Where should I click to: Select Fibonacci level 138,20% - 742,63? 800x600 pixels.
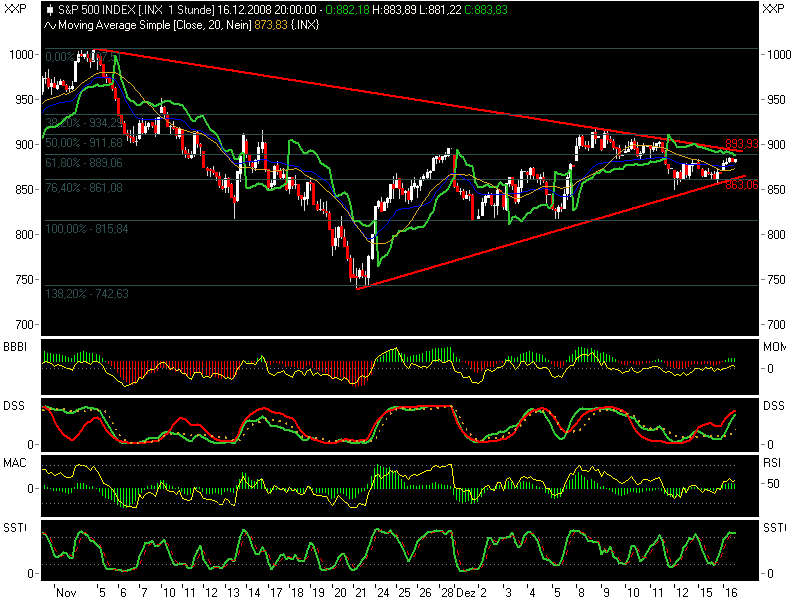[x=87, y=294]
